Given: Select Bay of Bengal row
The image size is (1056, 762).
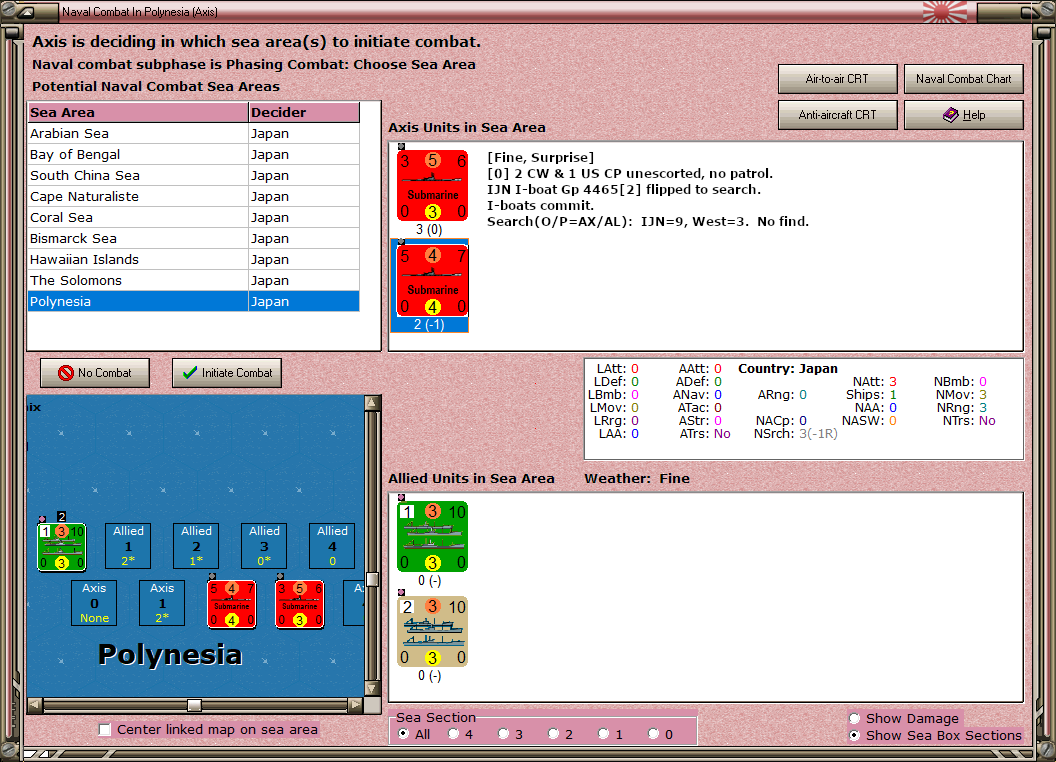Looking at the screenshot, I should pos(193,154).
